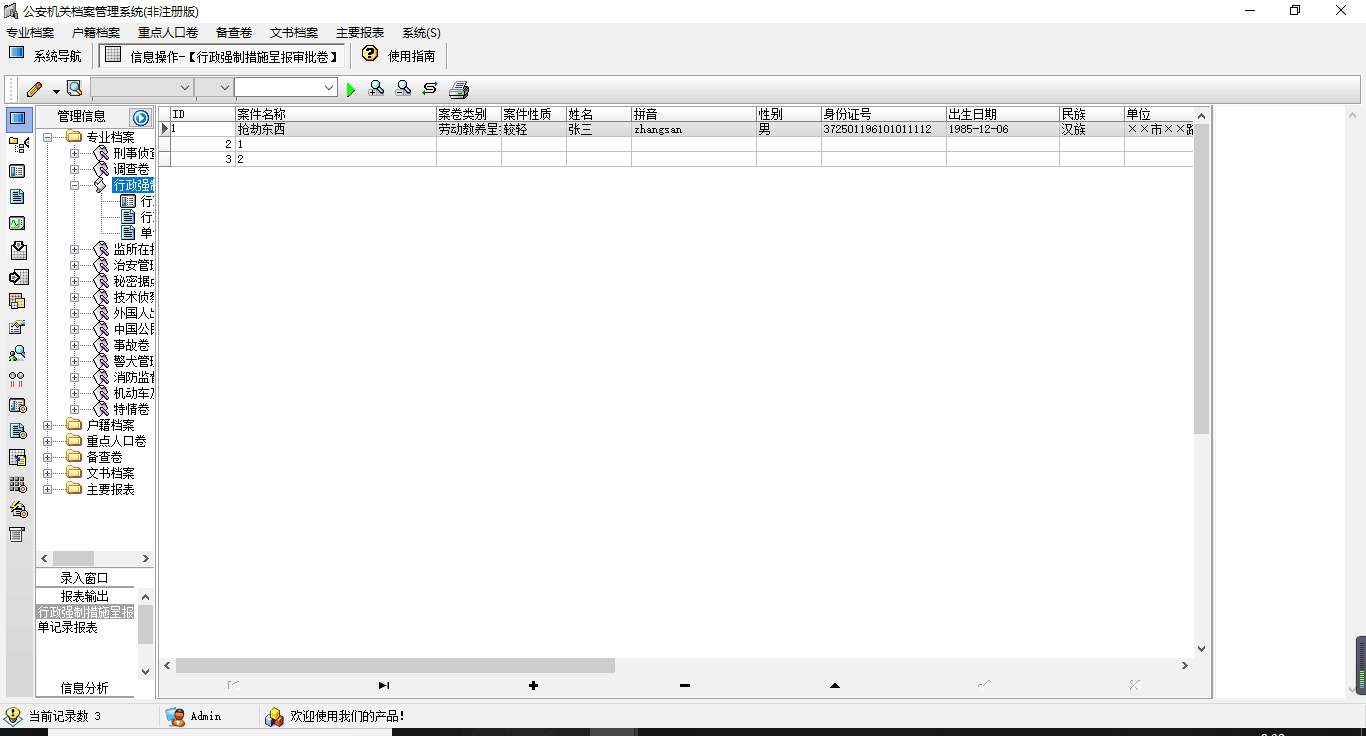Click the 信息分析 panel header

(x=84, y=688)
